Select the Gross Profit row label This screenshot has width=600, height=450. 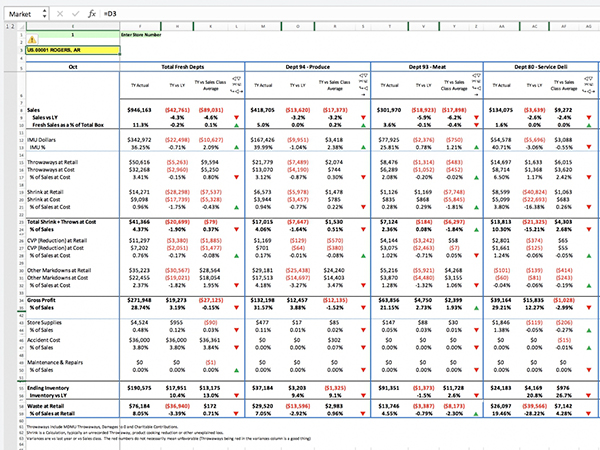(41, 300)
